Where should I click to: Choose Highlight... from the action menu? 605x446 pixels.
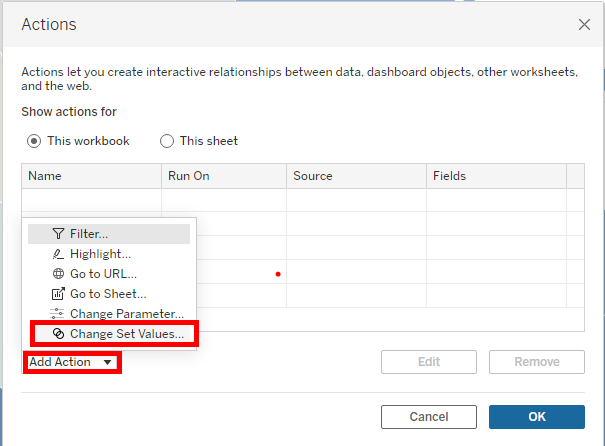point(109,254)
